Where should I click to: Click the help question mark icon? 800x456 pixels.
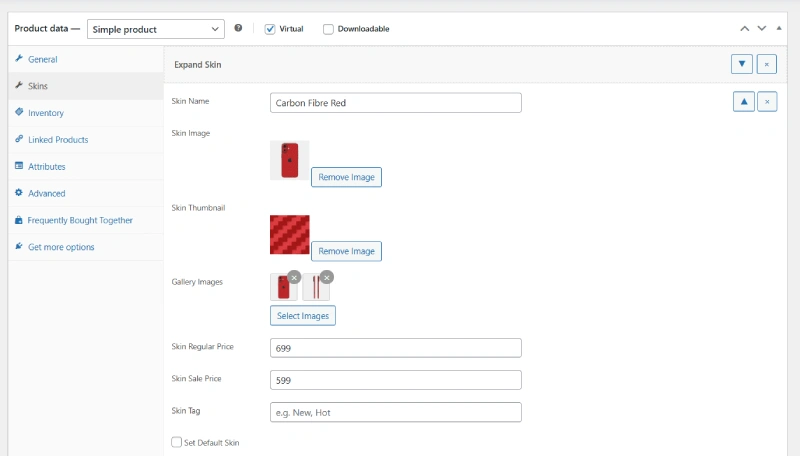[238, 28]
